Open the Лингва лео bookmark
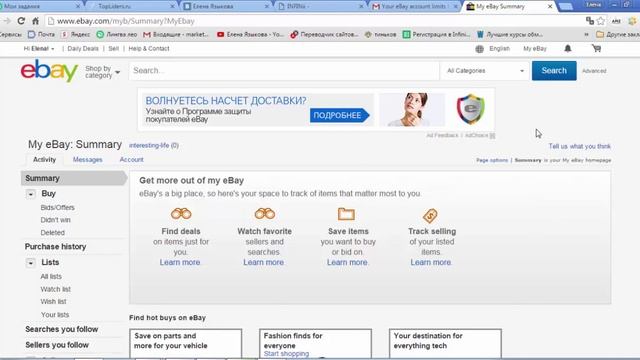Viewport: 640px width, 360px height. (116, 35)
